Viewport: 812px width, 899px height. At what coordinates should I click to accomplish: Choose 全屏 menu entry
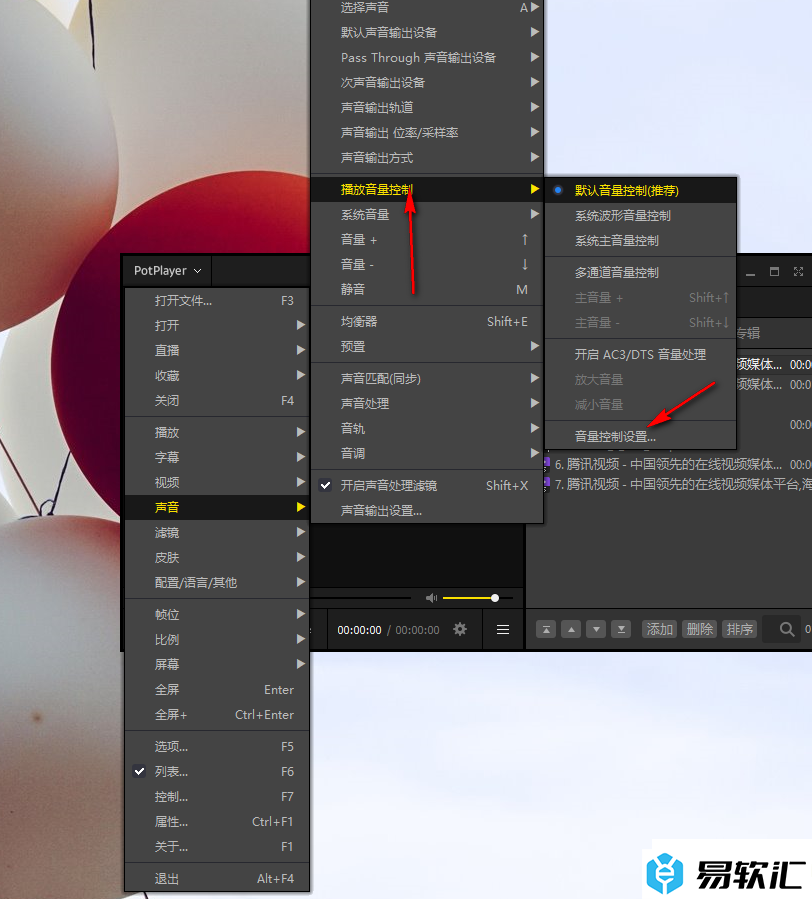217,690
